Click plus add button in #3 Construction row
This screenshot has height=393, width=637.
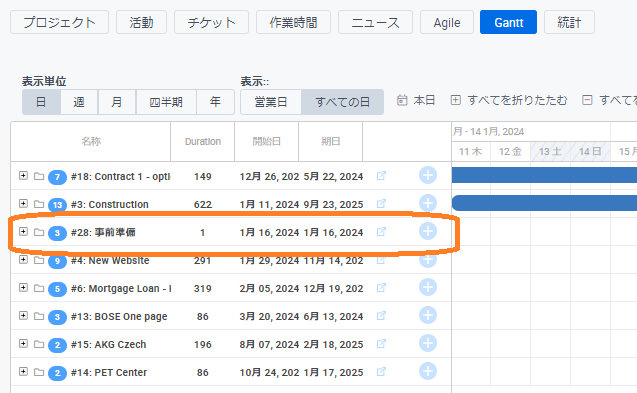(428, 203)
